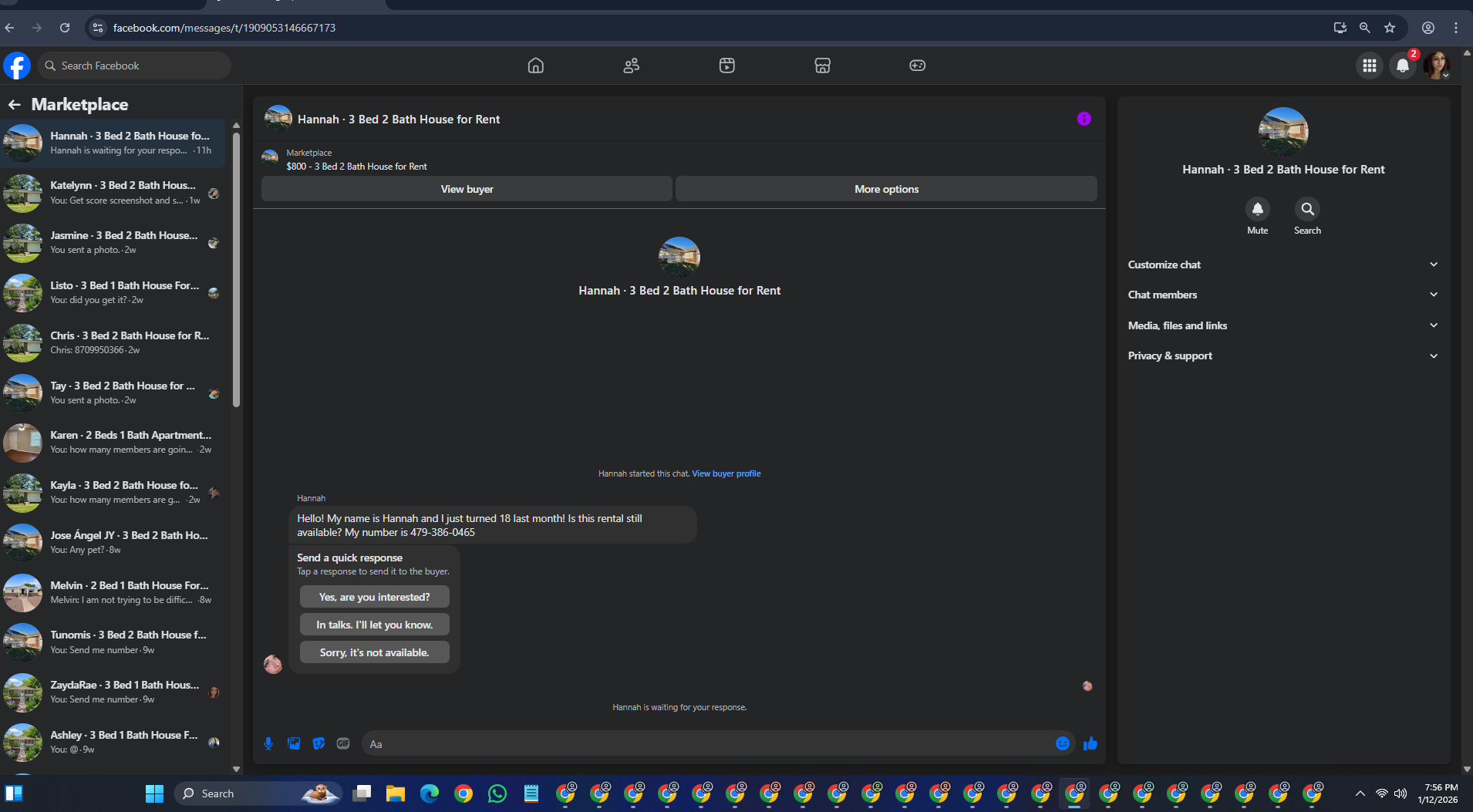Reload the browser page
Image resolution: width=1473 pixels, height=812 pixels.
(65, 28)
